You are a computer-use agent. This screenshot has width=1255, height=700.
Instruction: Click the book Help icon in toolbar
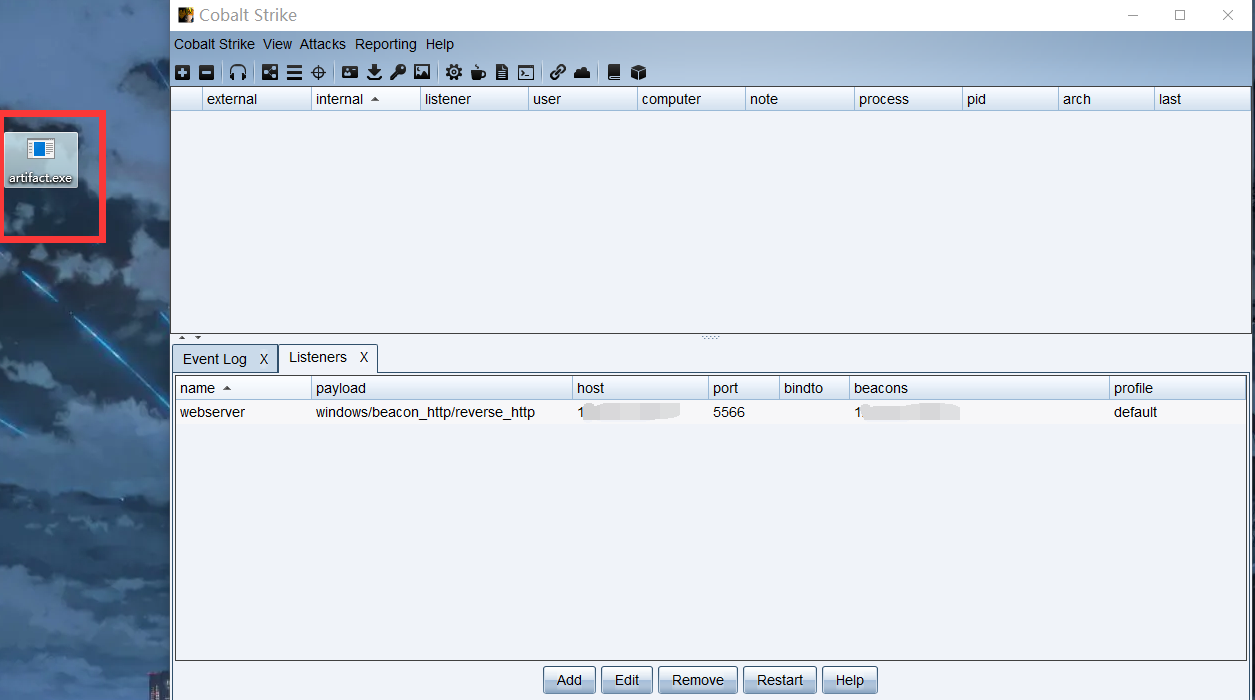(x=614, y=73)
